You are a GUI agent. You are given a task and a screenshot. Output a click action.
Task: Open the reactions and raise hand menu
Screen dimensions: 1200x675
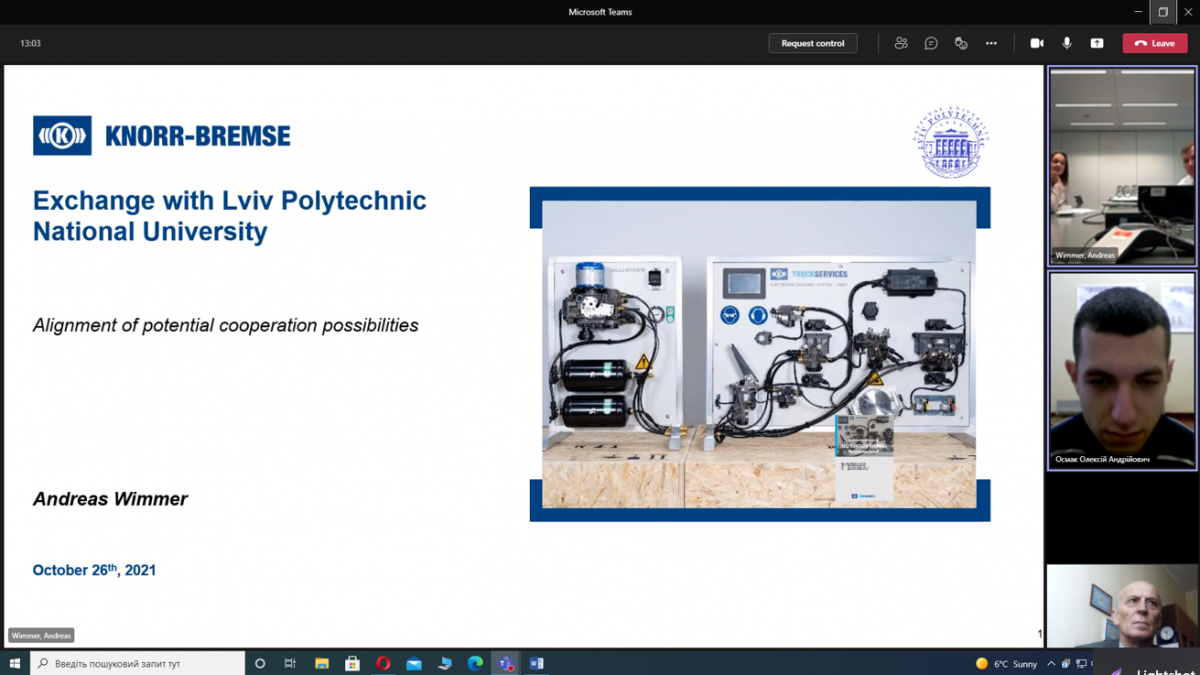click(x=961, y=43)
